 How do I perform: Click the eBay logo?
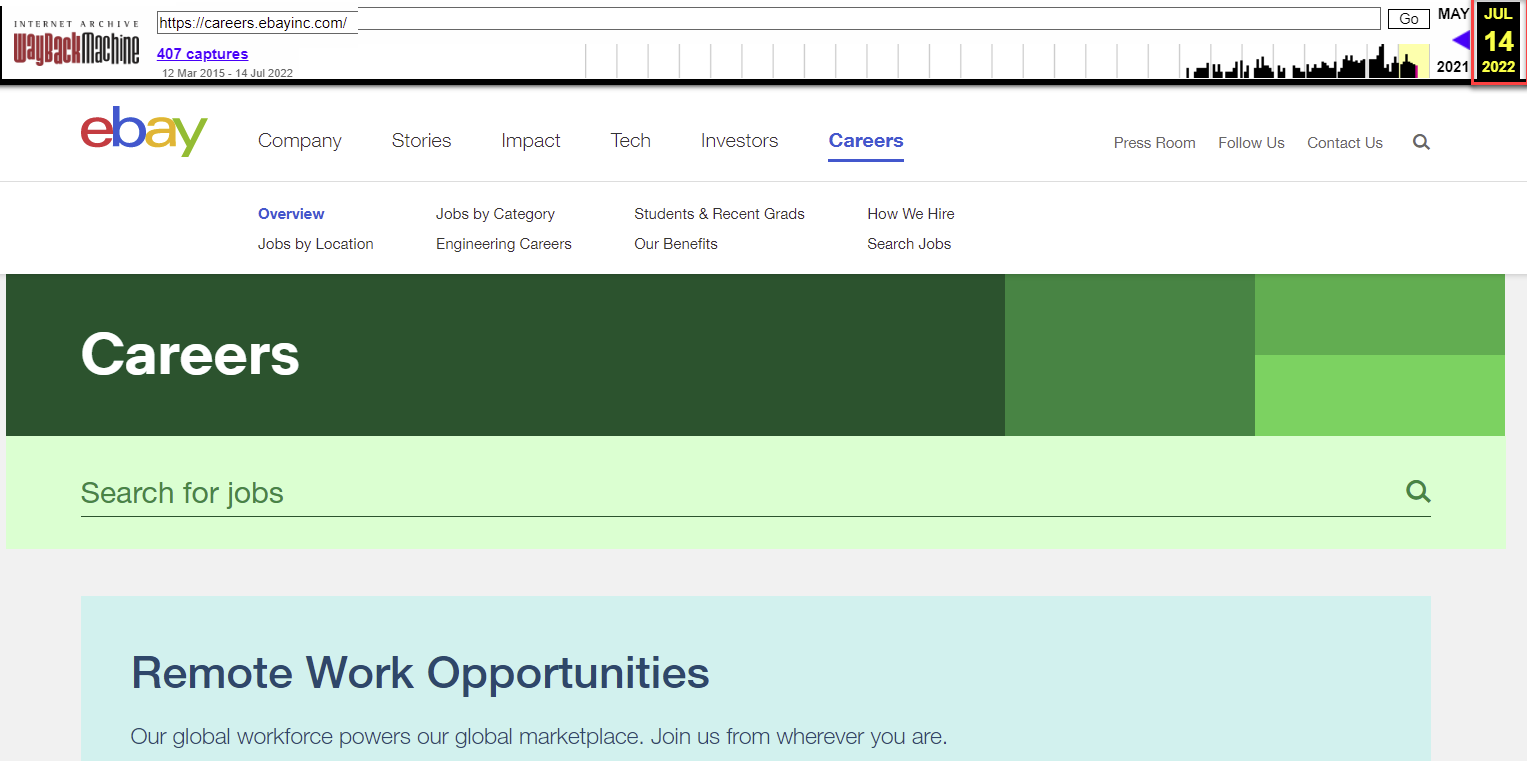tap(144, 131)
